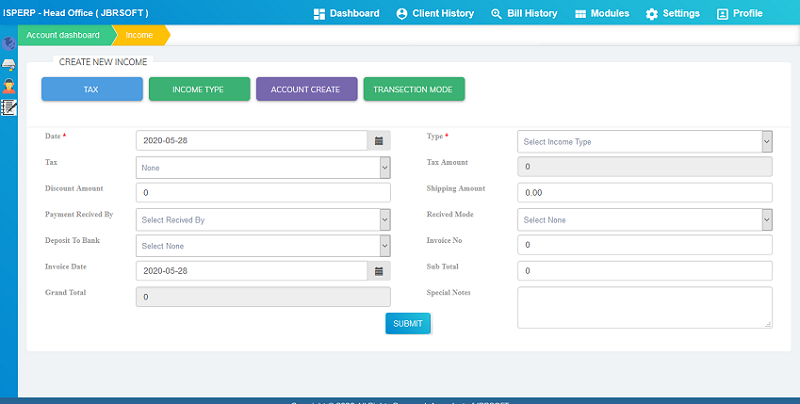Open Dashboard from top navigation
Image resolution: width=800 pixels, height=404 pixels.
[x=347, y=14]
